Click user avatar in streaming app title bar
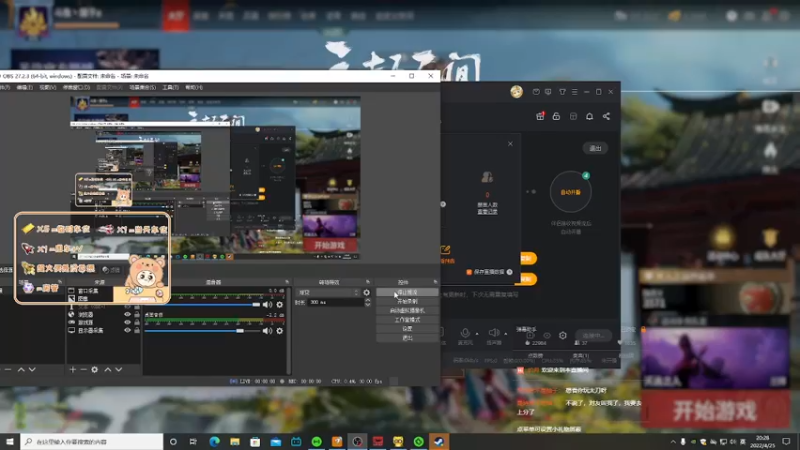Image resolution: width=800 pixels, height=450 pixels. pyautogui.click(x=516, y=92)
